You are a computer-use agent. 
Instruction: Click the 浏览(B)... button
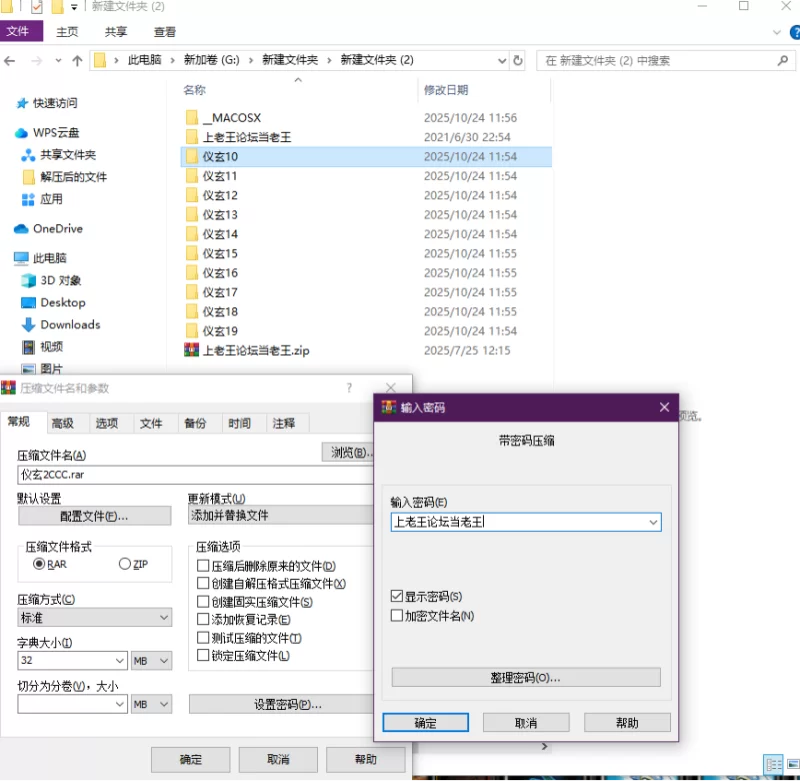coord(348,452)
